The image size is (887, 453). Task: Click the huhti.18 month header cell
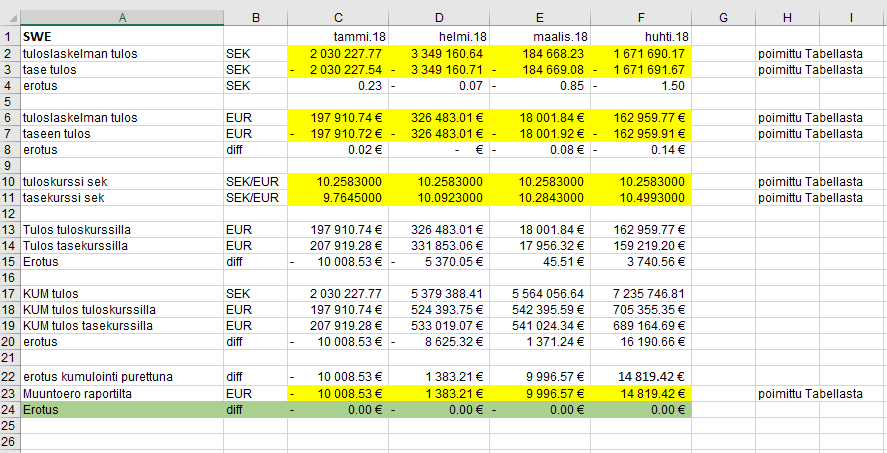[640, 37]
